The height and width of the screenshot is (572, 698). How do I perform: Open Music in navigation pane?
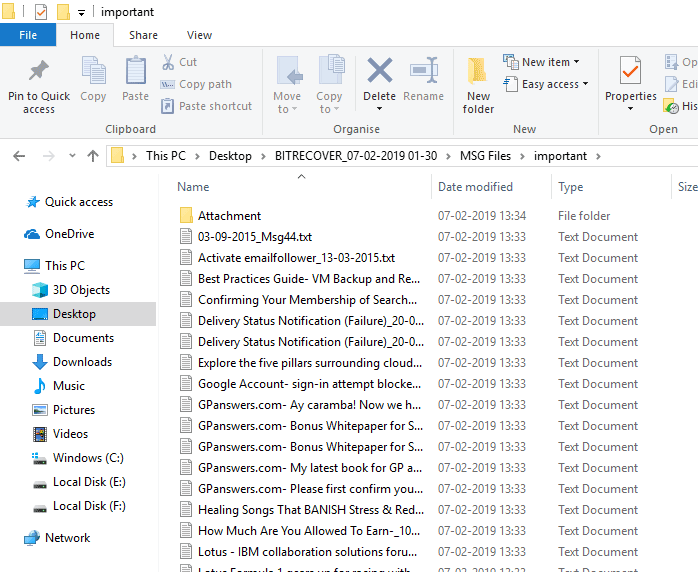point(69,386)
